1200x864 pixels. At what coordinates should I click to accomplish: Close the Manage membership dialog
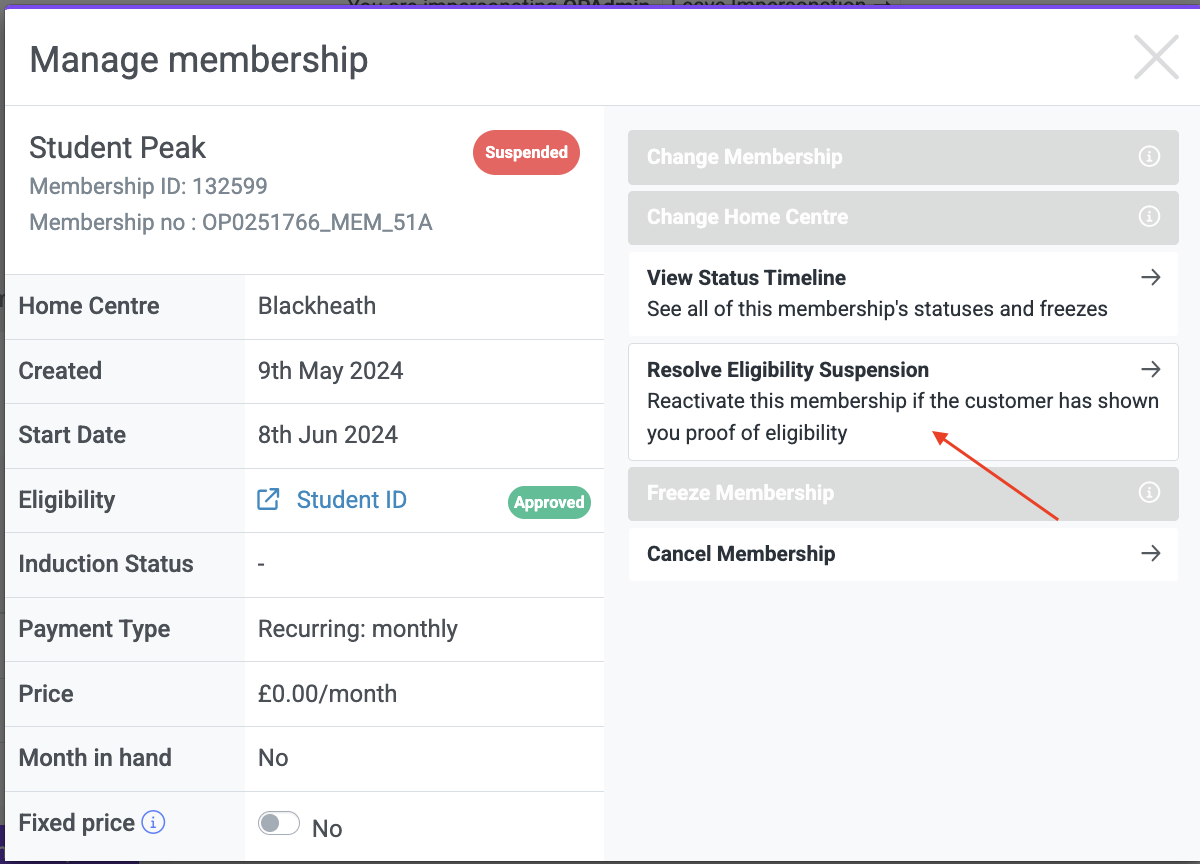click(x=1156, y=57)
